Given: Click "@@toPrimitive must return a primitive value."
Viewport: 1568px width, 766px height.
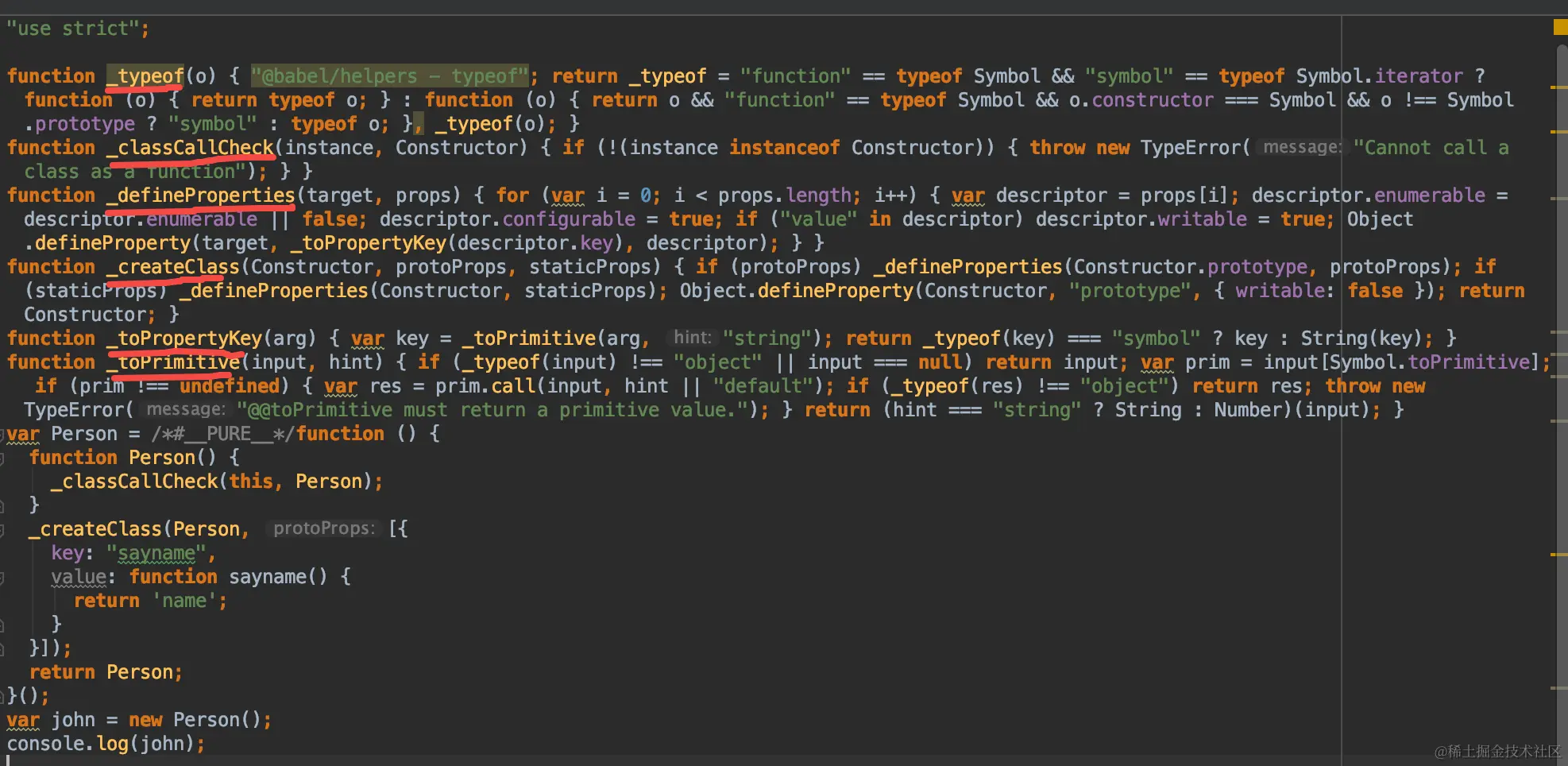Looking at the screenshot, I should [493, 410].
